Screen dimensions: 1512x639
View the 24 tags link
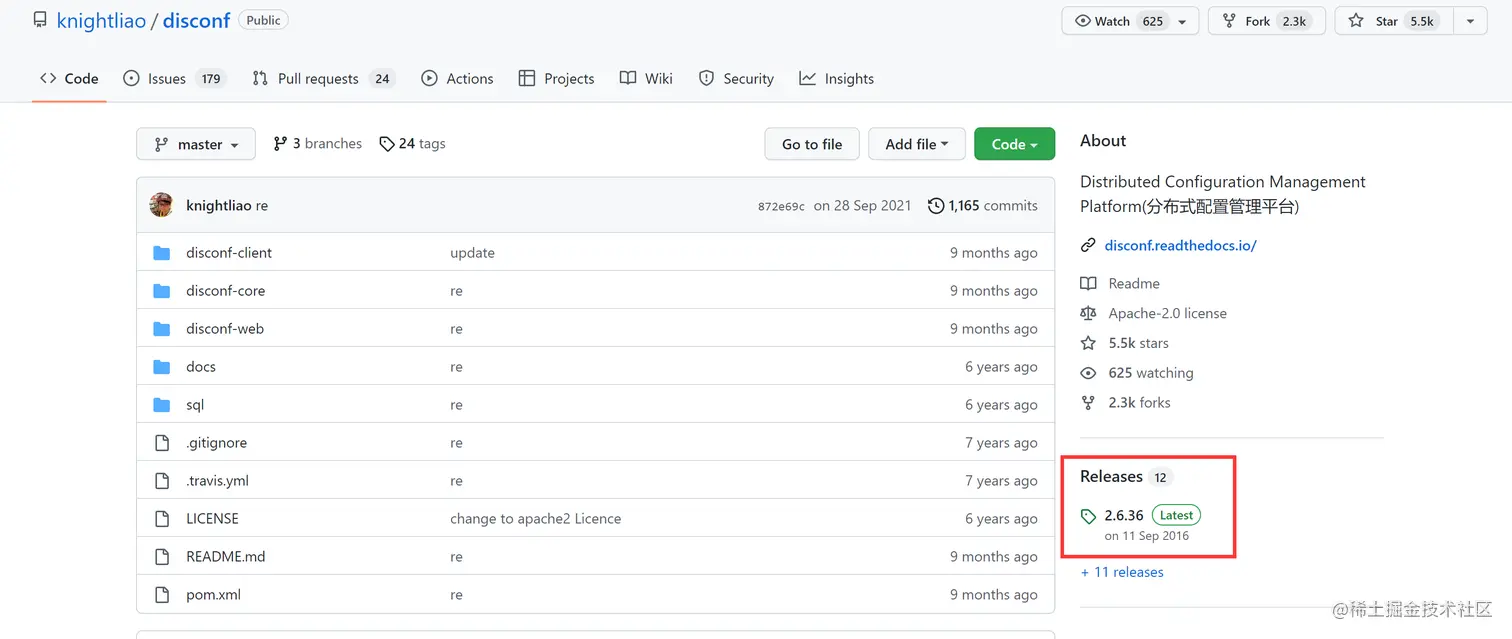[413, 144]
